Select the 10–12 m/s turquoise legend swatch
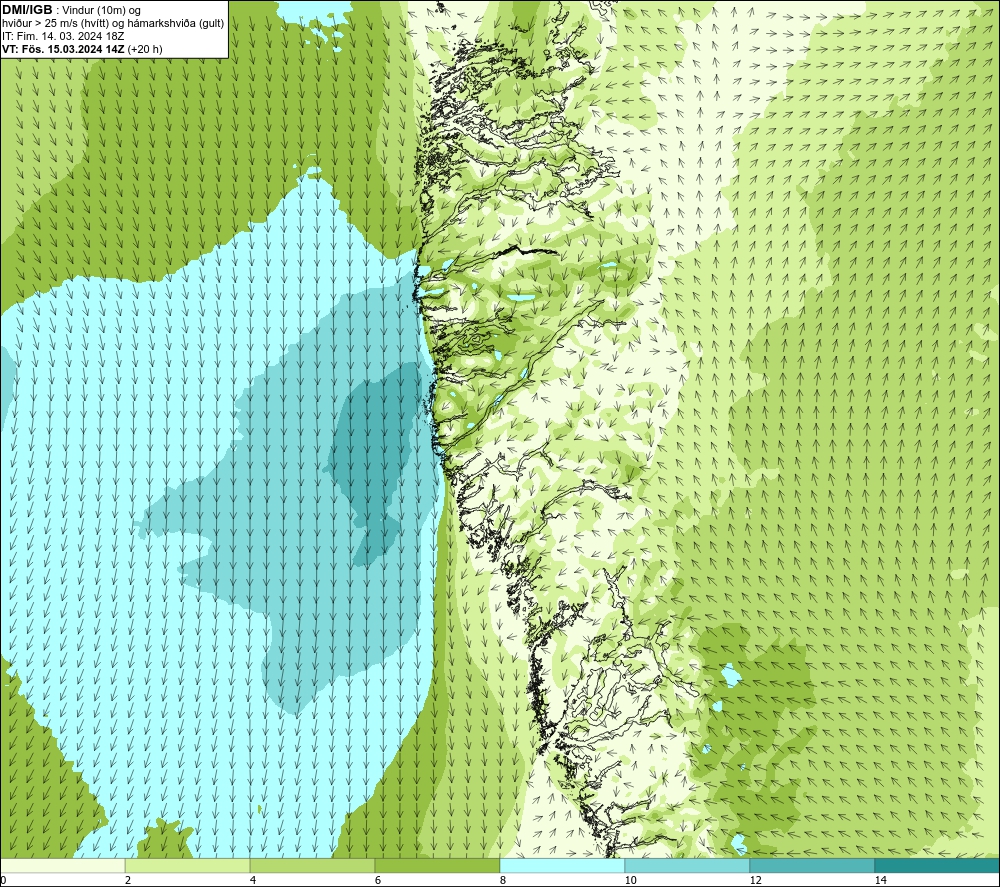Viewport: 1000px width, 887px height. click(x=688, y=865)
